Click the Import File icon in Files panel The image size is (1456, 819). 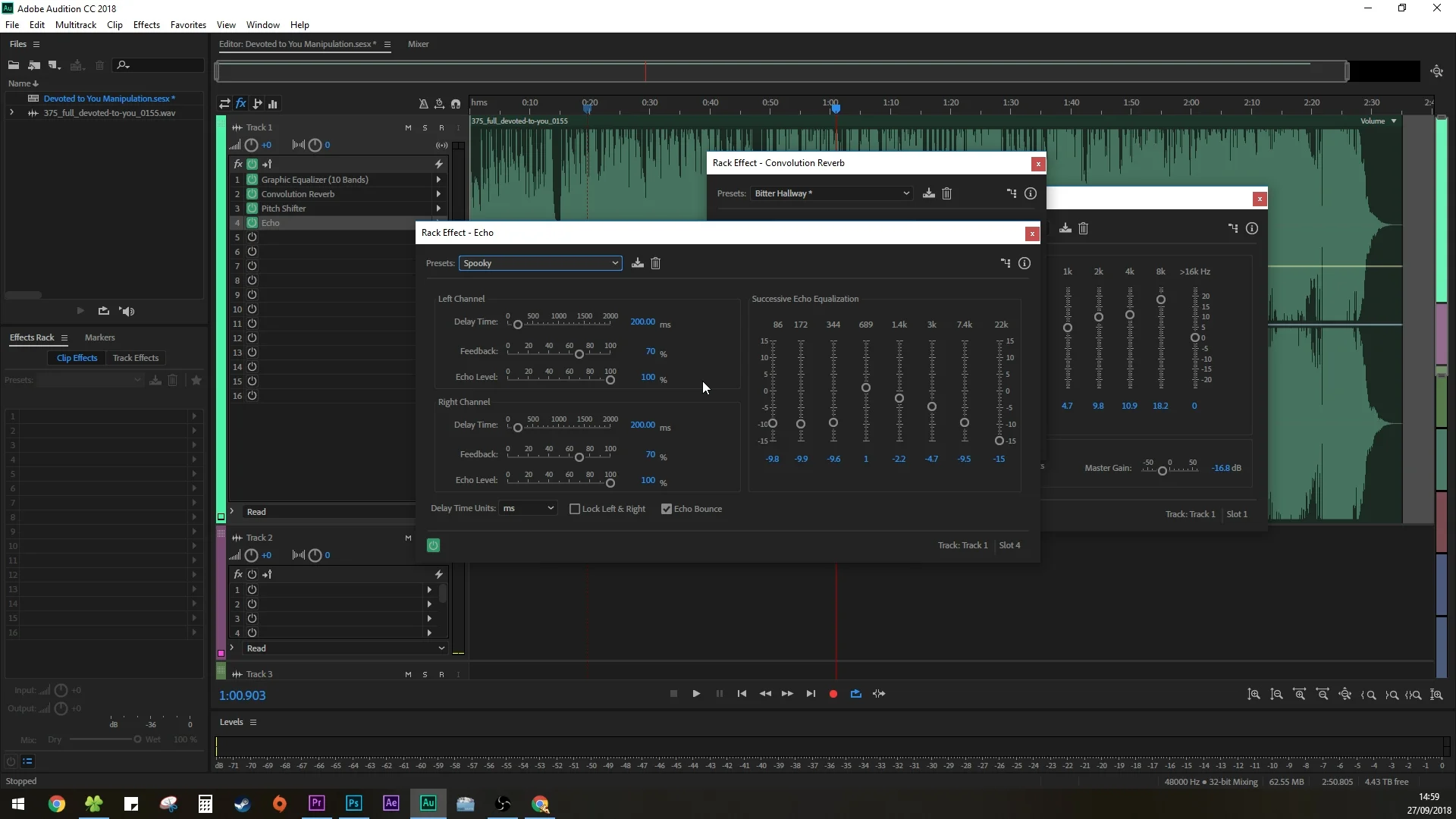(34, 65)
